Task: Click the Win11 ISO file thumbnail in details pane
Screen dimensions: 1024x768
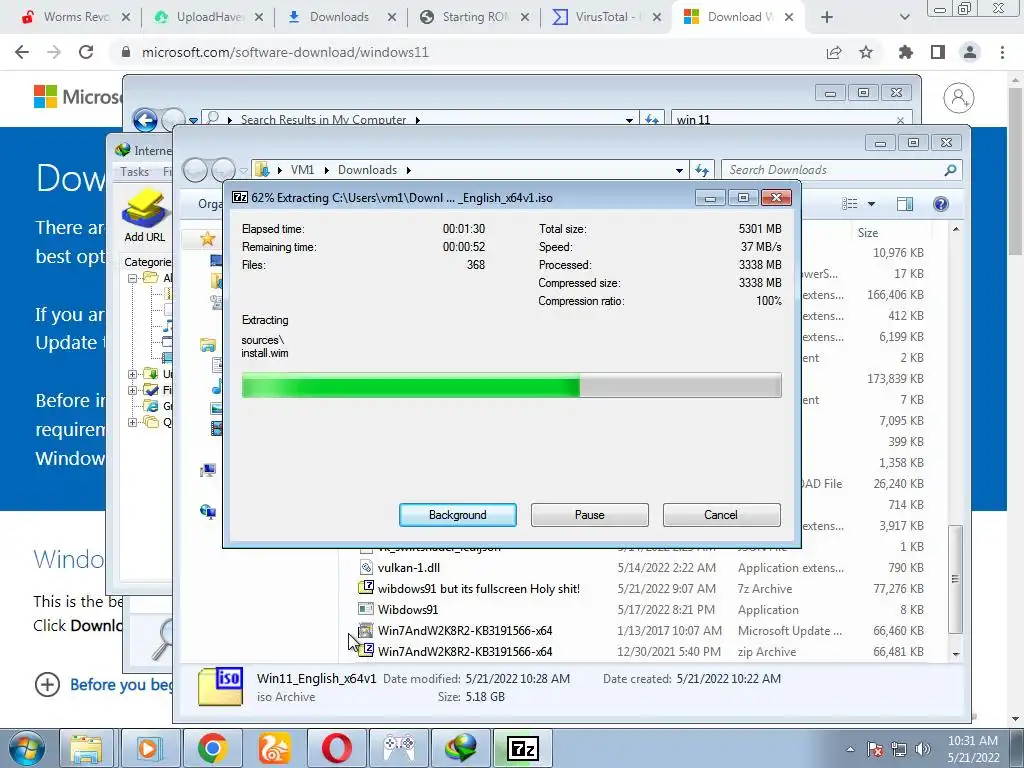Action: click(220, 687)
